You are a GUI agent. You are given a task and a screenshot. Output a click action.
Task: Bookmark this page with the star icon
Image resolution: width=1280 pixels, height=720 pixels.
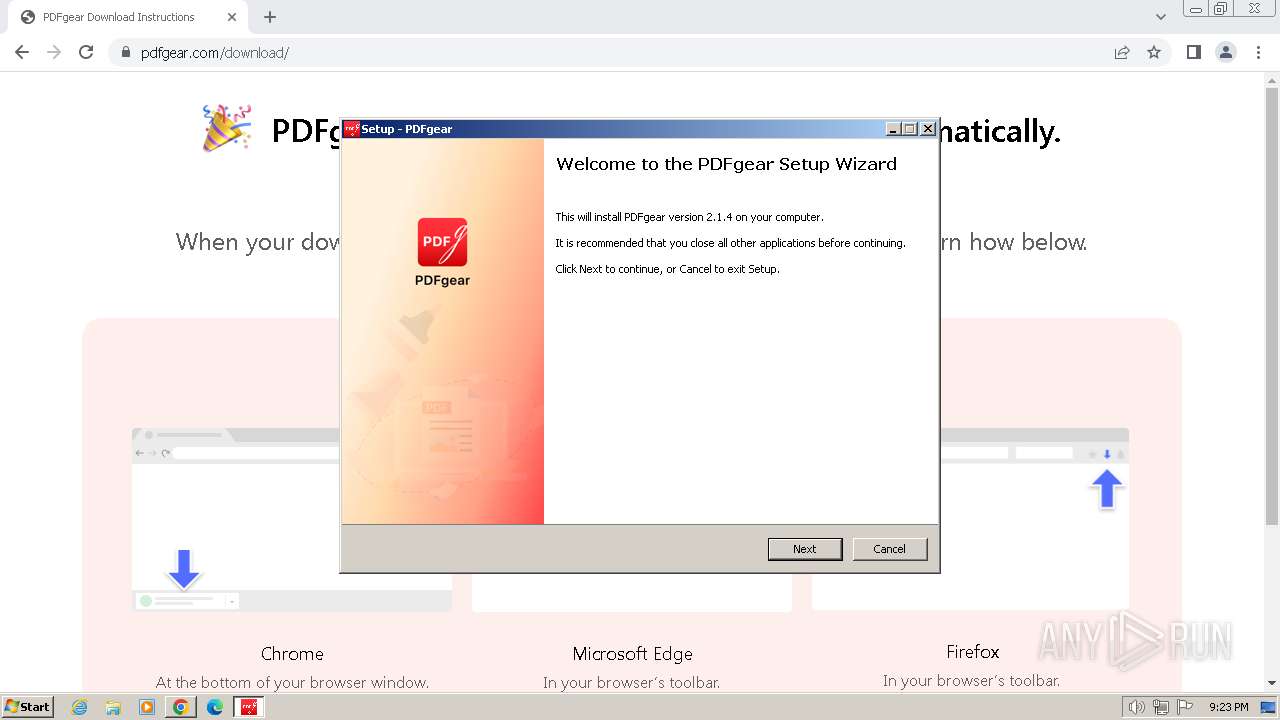click(x=1154, y=52)
